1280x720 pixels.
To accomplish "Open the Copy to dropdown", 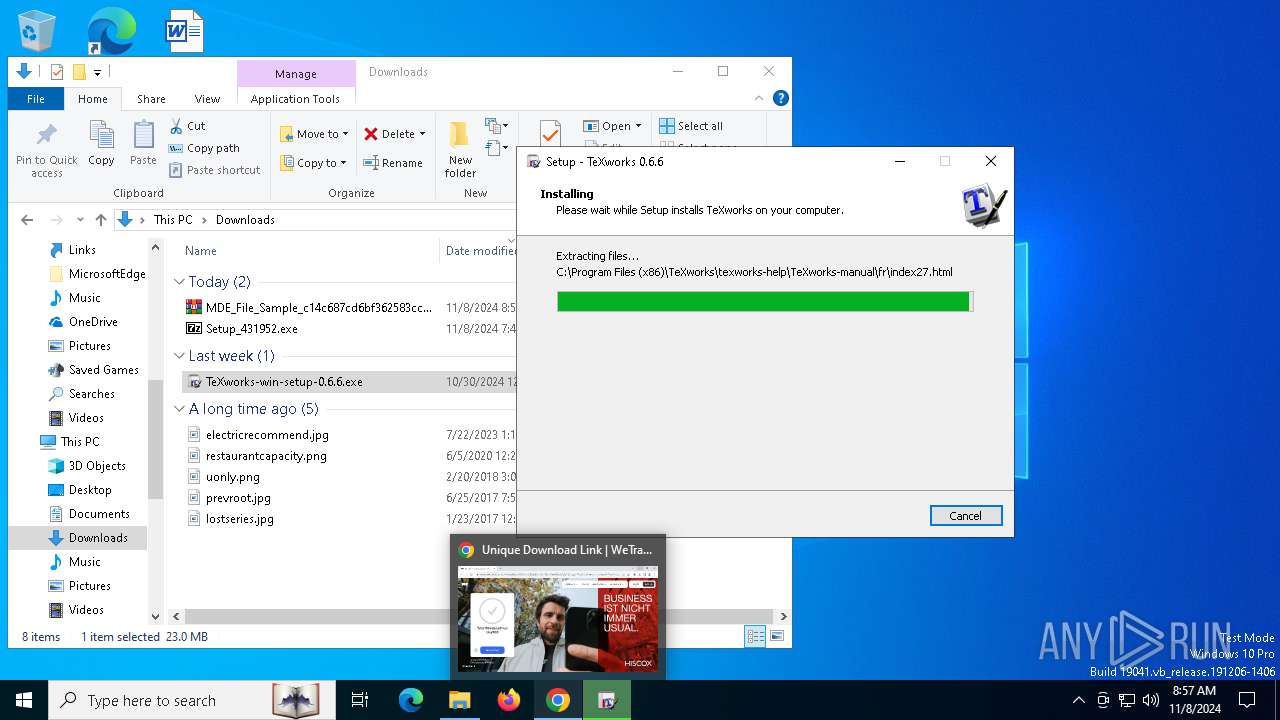I will pyautogui.click(x=313, y=163).
